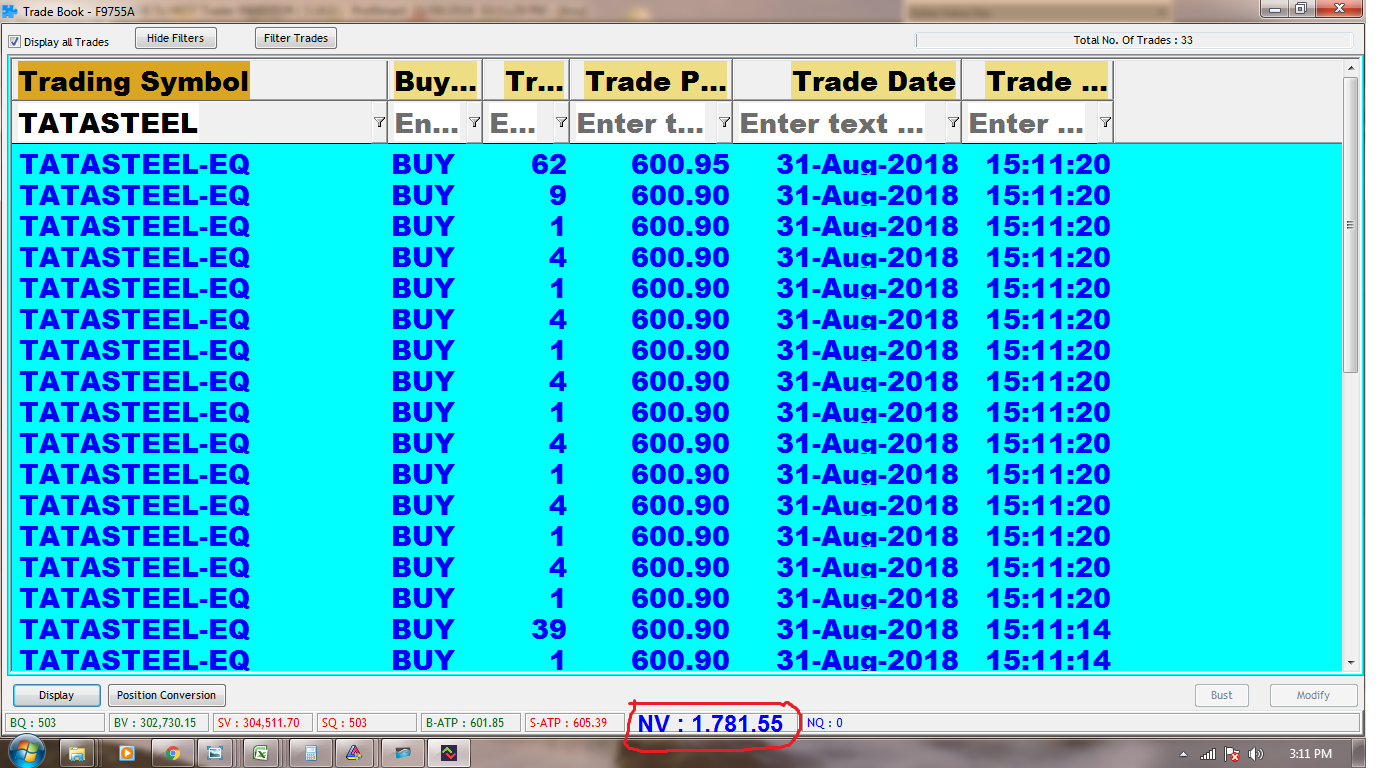Click the 600.95 trade price cell

pyautogui.click(x=680, y=164)
